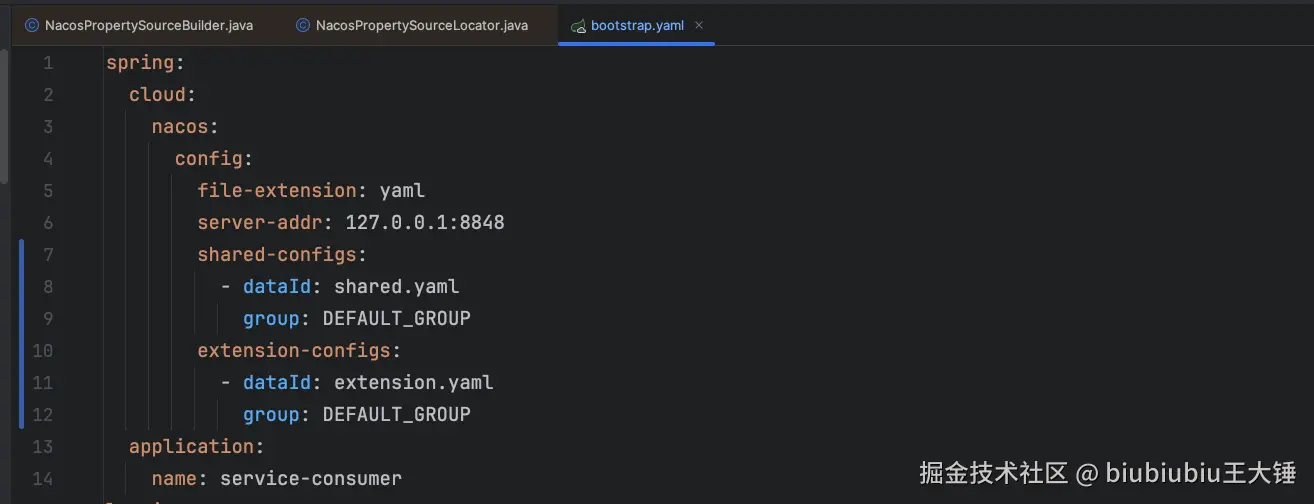Switch to the NacosPropertySourceBuilder.java tab
Screen dimensions: 1314x504
click(148, 25)
